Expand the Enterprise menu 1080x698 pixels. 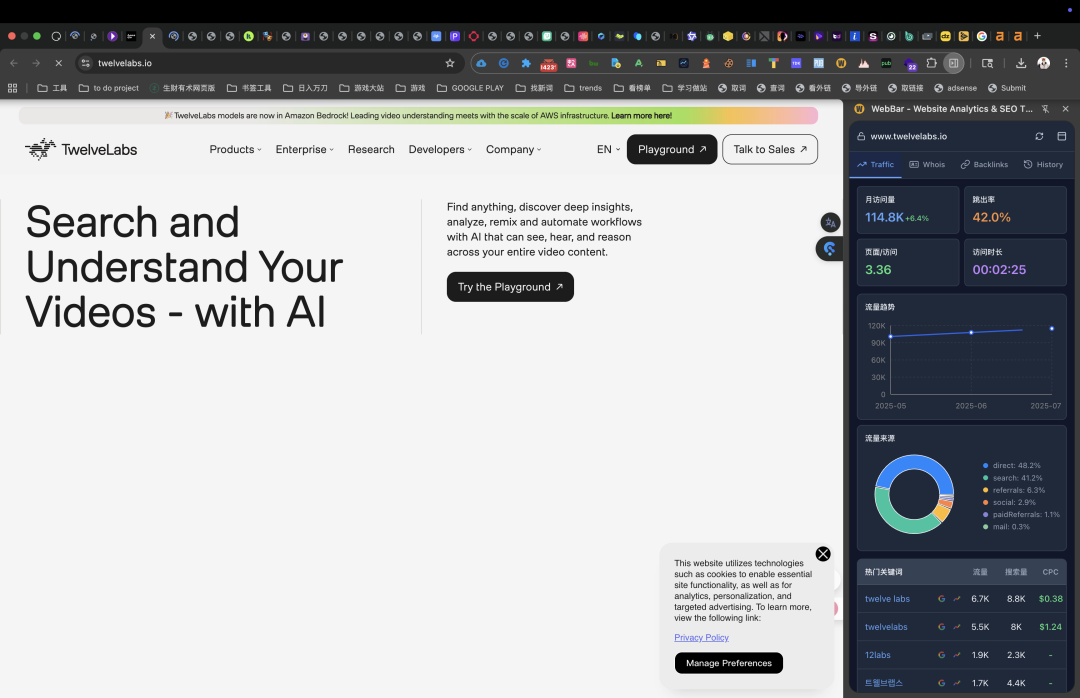coord(304,150)
